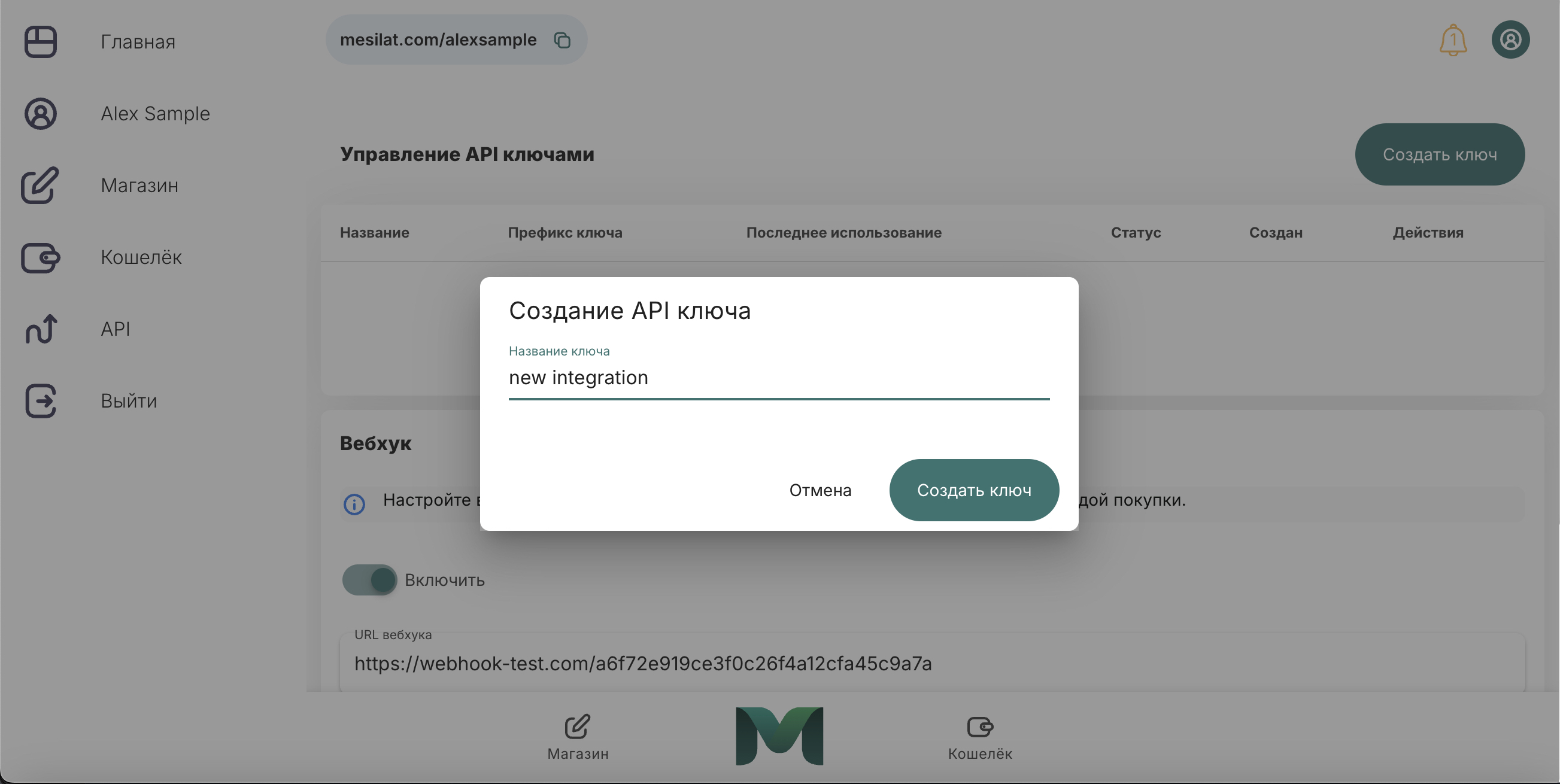Click the Отмена button in dialog
The image size is (1560, 784).
tap(820, 490)
